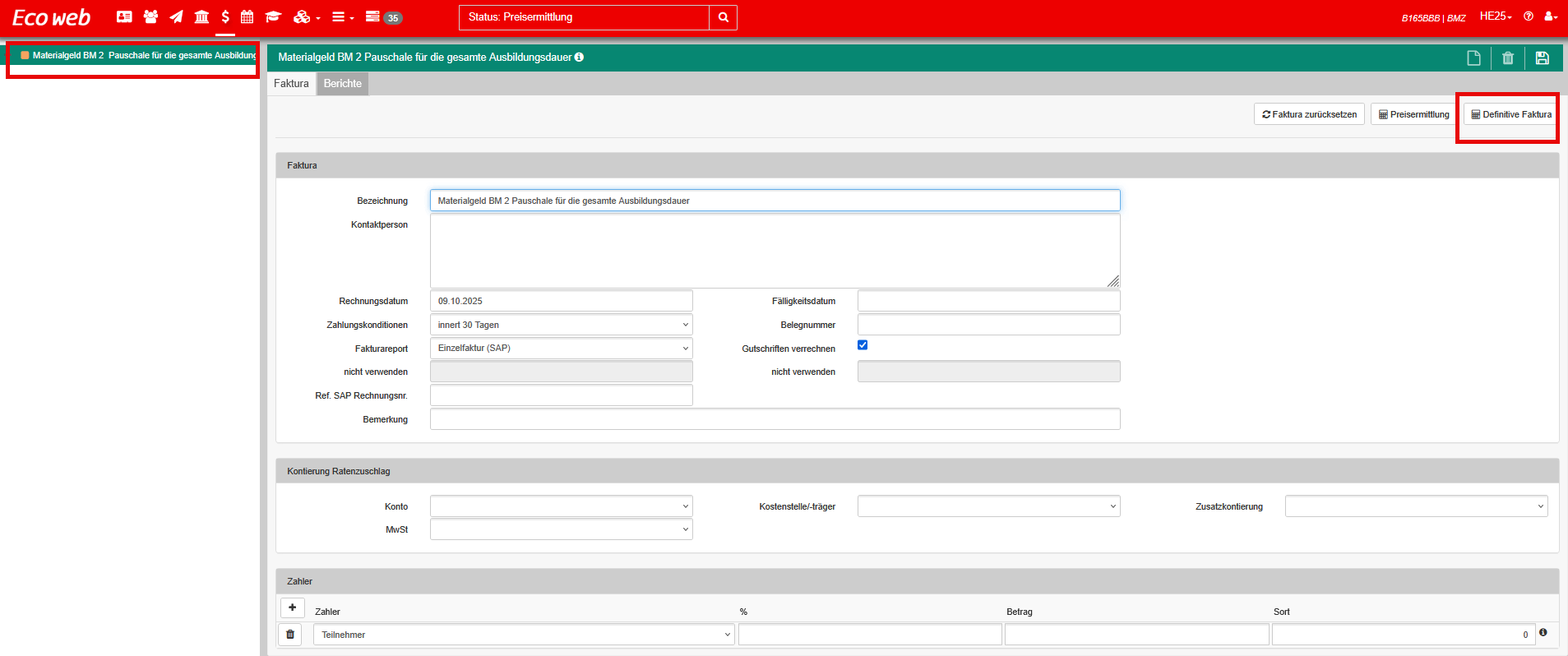The width and height of the screenshot is (1568, 656).
Task: Open the Fakturareport dropdown
Action: 561,349
